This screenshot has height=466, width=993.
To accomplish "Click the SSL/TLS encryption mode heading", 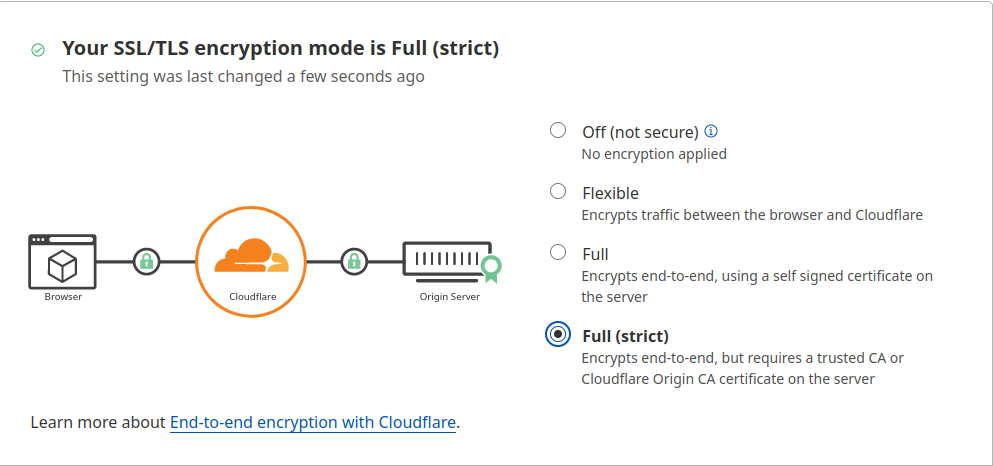I will coord(280,48).
